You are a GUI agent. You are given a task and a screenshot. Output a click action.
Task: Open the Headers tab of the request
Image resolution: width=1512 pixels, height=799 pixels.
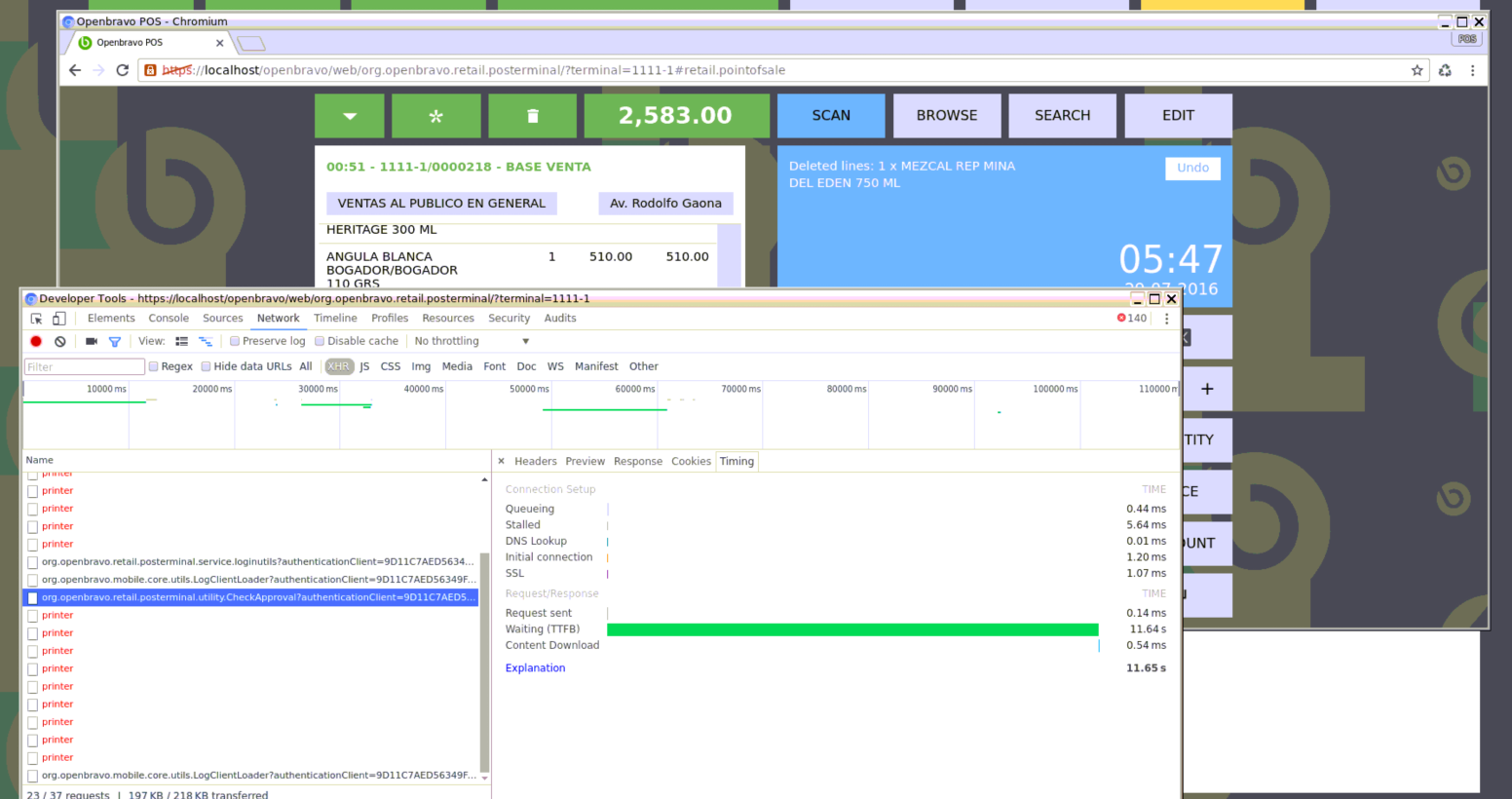[535, 462]
